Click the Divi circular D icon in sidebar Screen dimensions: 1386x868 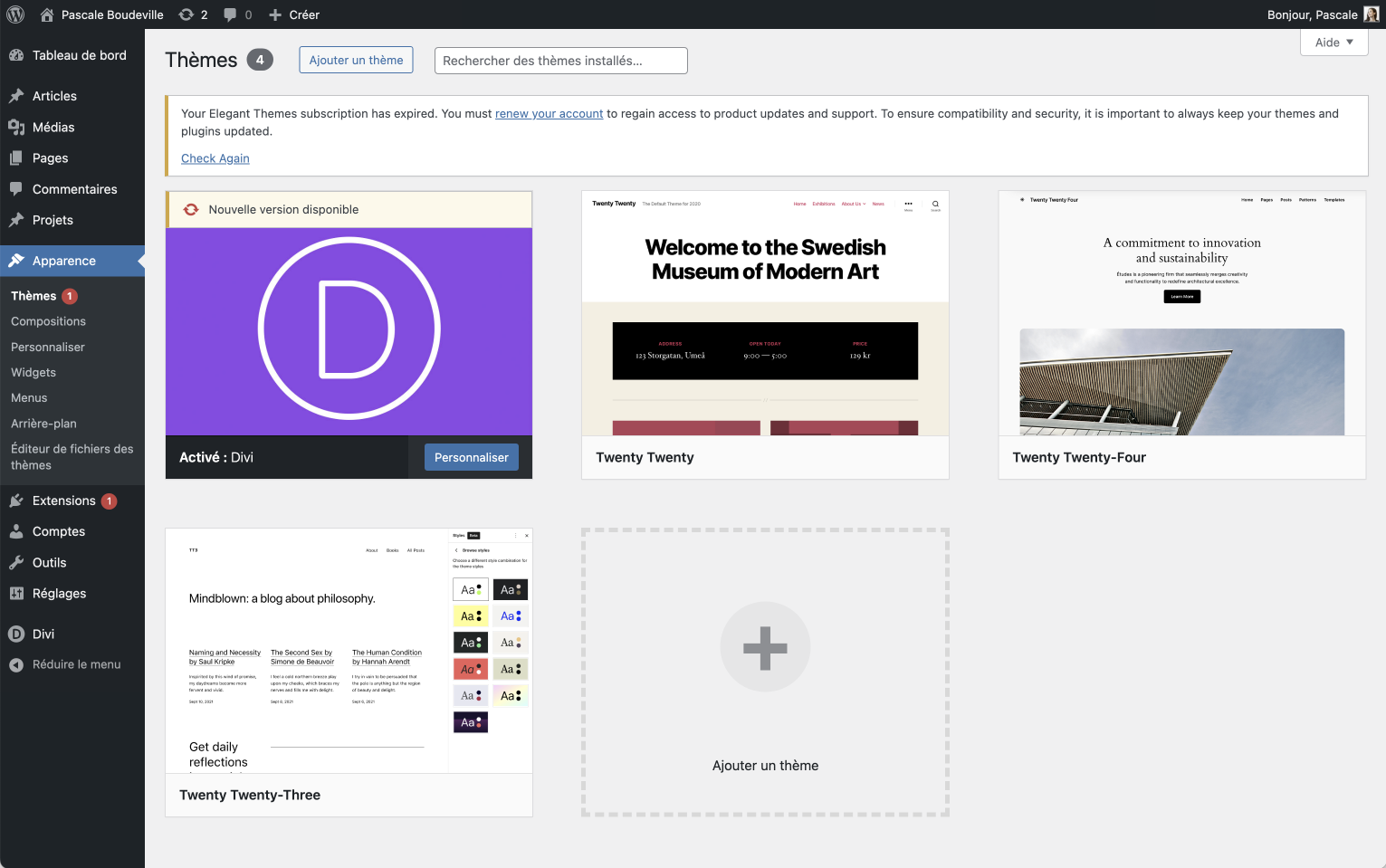click(x=16, y=634)
